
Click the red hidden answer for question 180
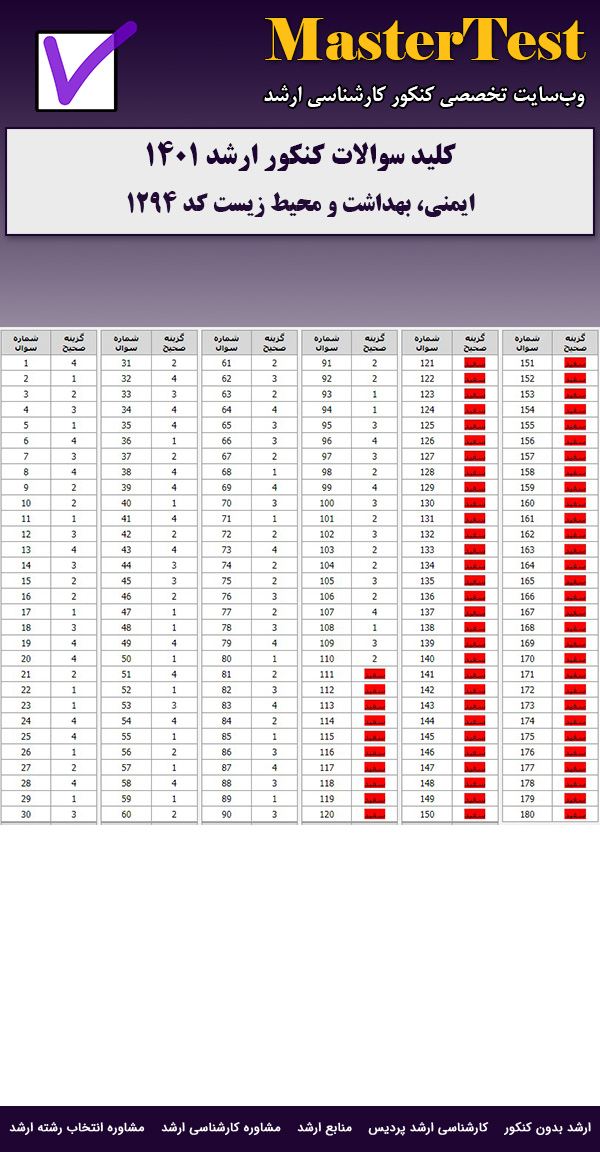[x=575, y=815]
